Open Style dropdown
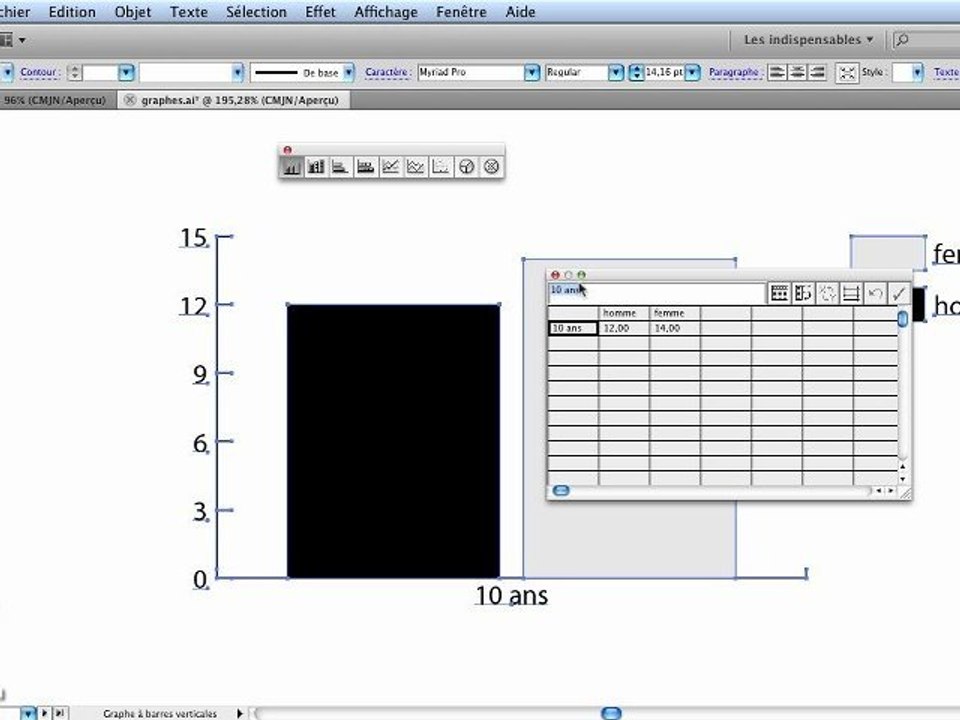 pyautogui.click(x=917, y=72)
